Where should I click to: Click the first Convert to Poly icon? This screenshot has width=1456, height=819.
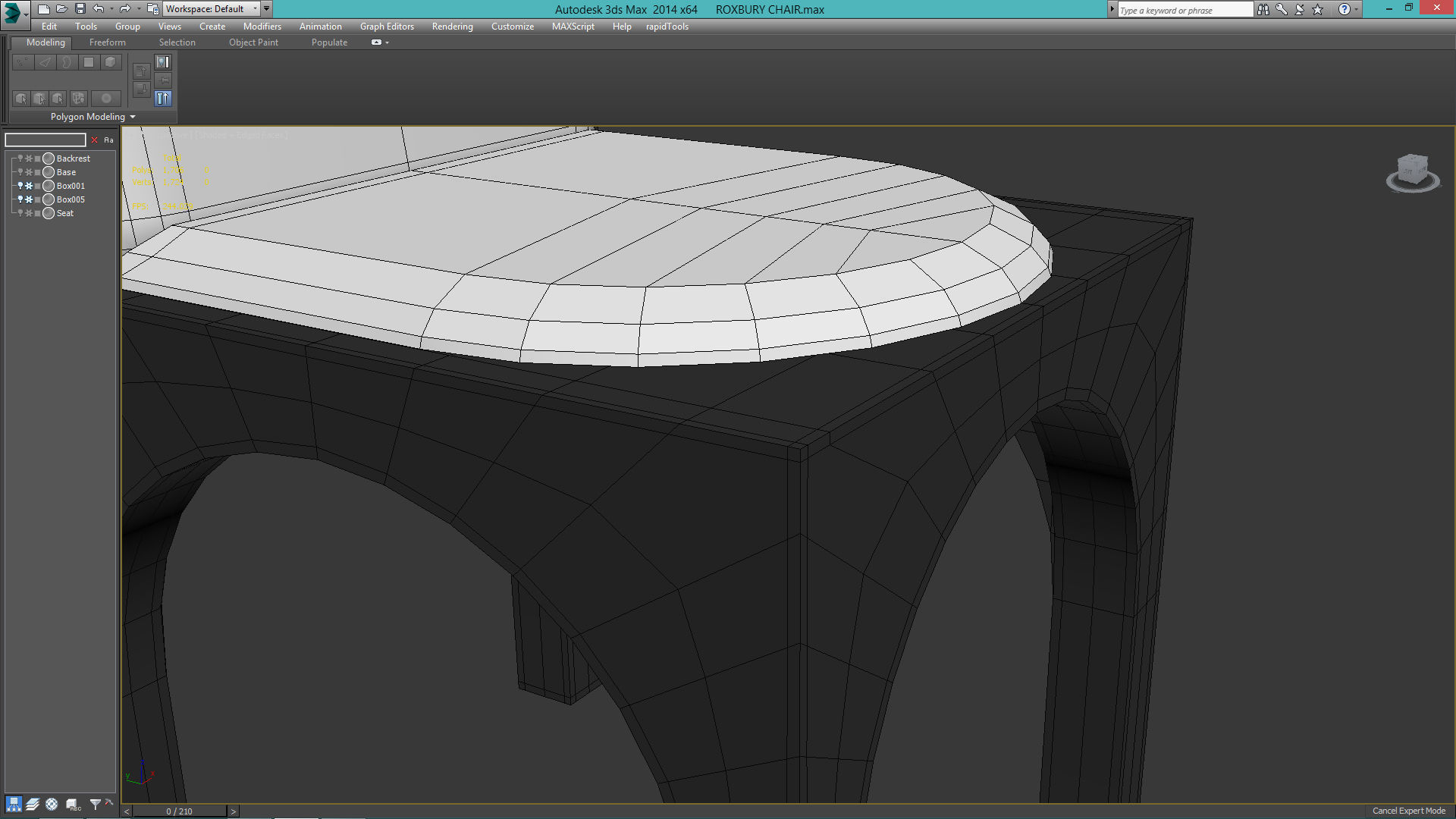tap(21, 99)
